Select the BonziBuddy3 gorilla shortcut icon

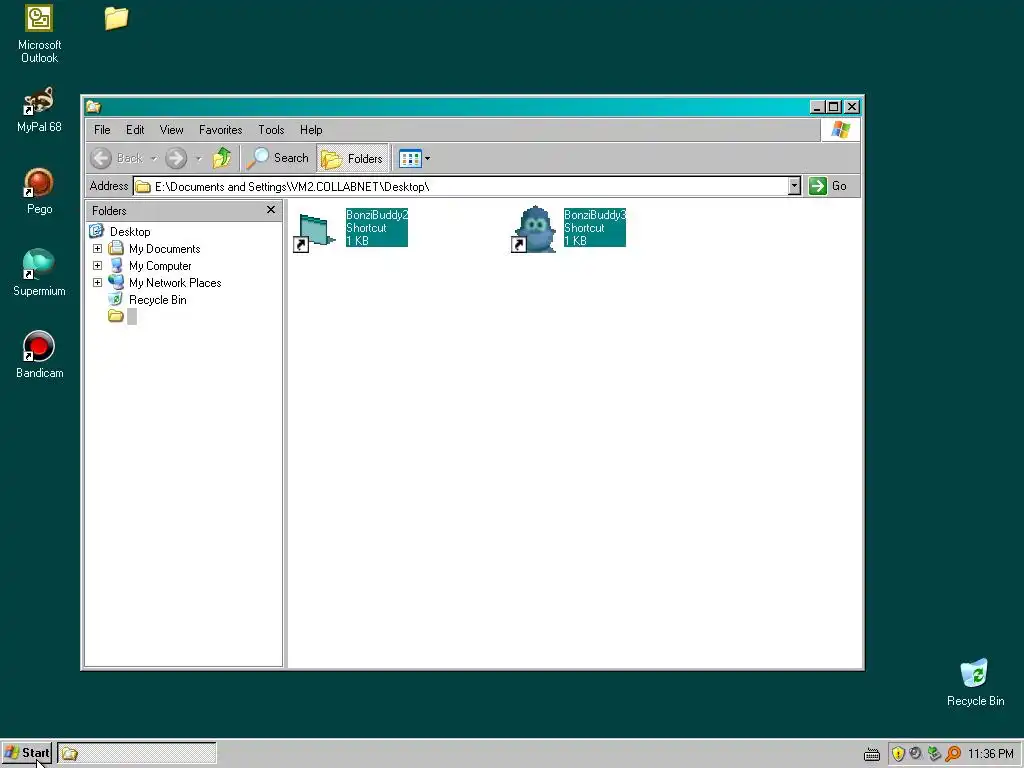(x=534, y=229)
